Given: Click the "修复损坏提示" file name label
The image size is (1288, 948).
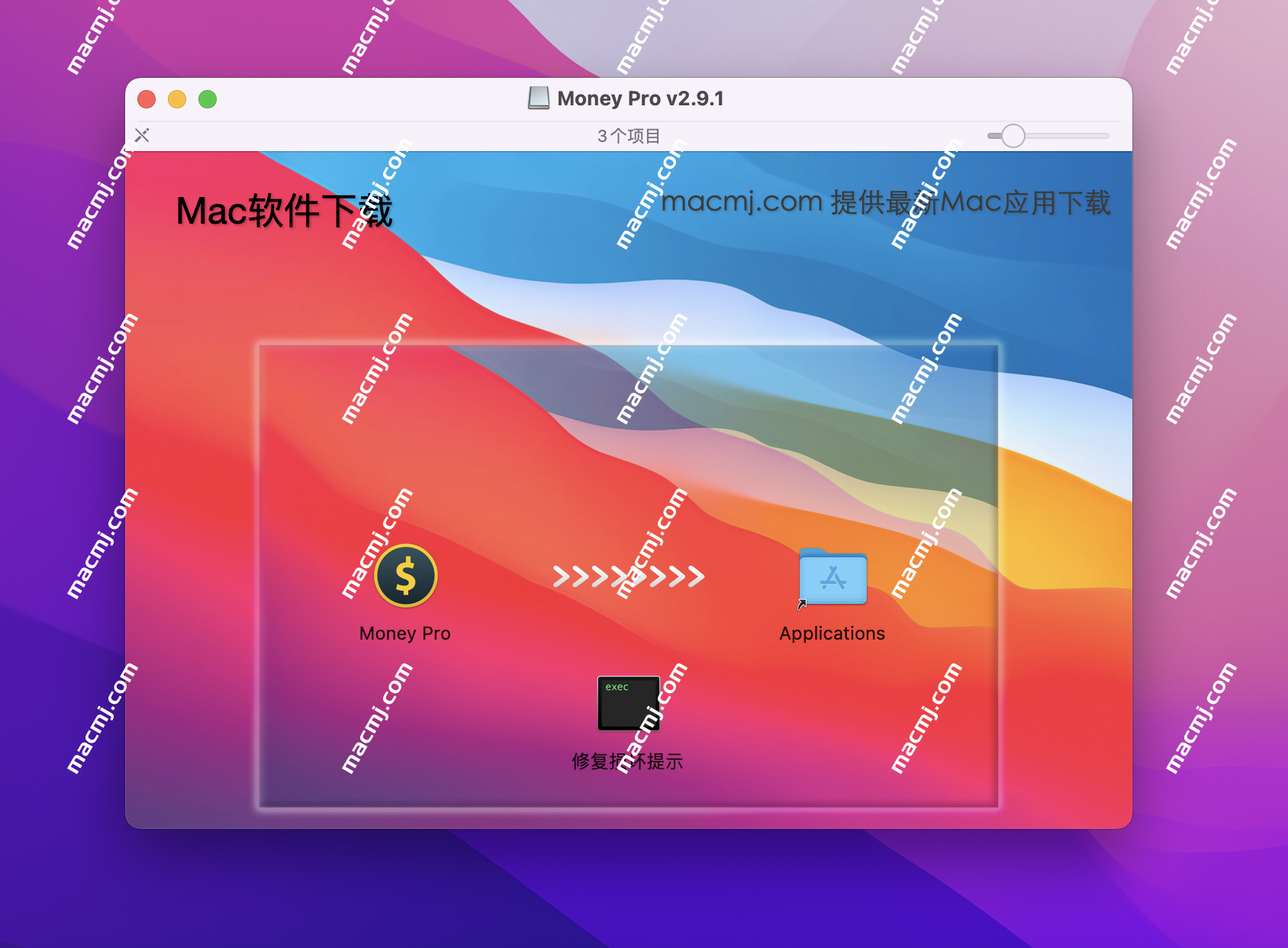Looking at the screenshot, I should (x=628, y=761).
